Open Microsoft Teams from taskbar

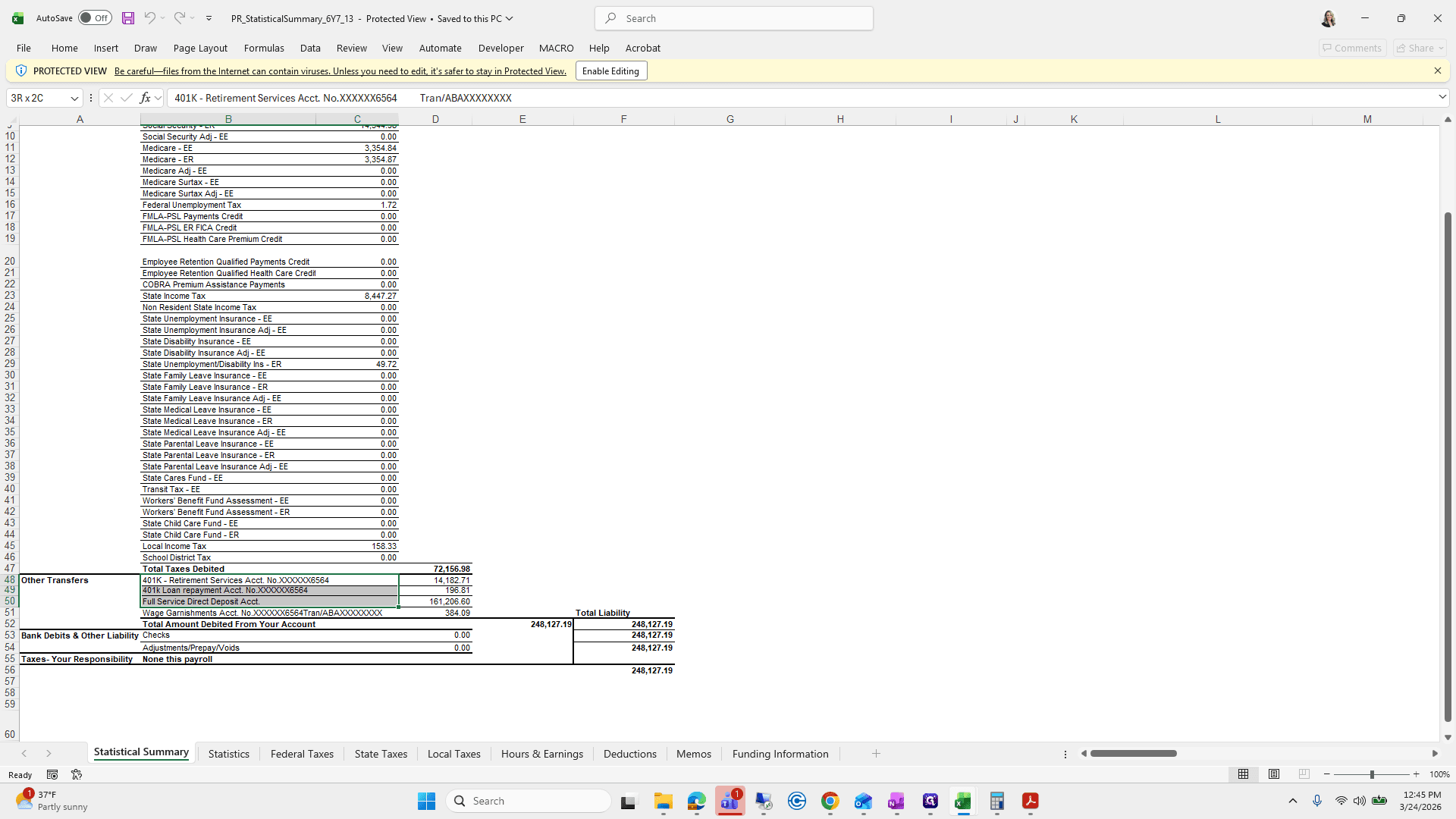[730, 801]
